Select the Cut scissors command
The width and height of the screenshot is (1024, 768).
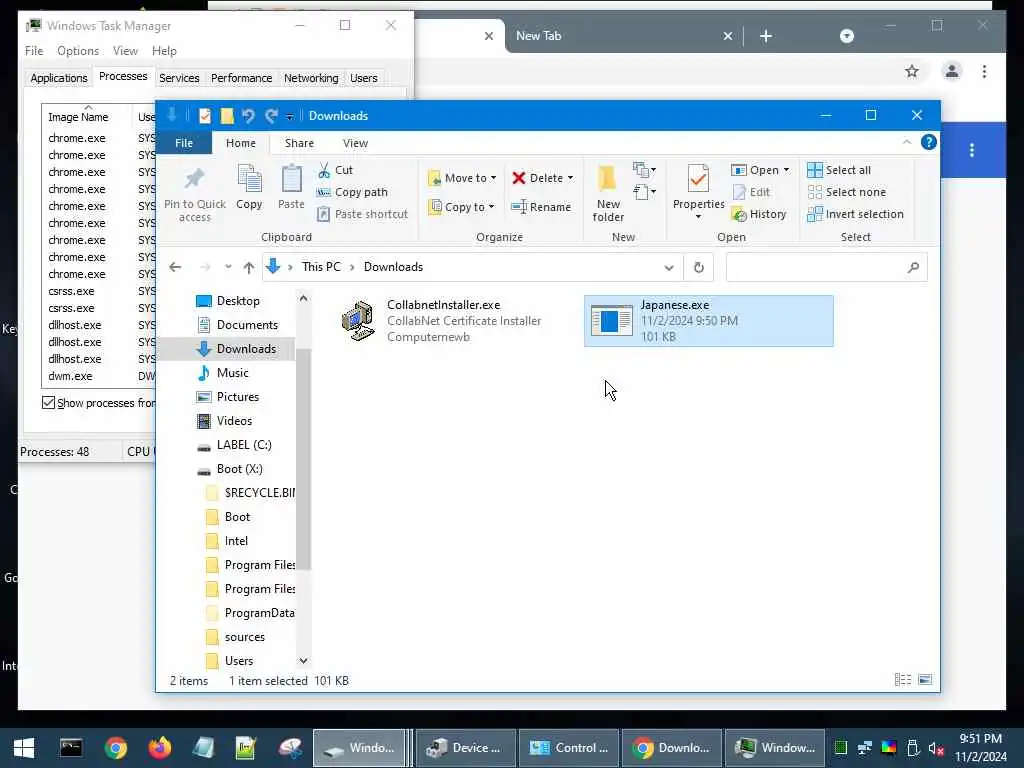(336, 170)
